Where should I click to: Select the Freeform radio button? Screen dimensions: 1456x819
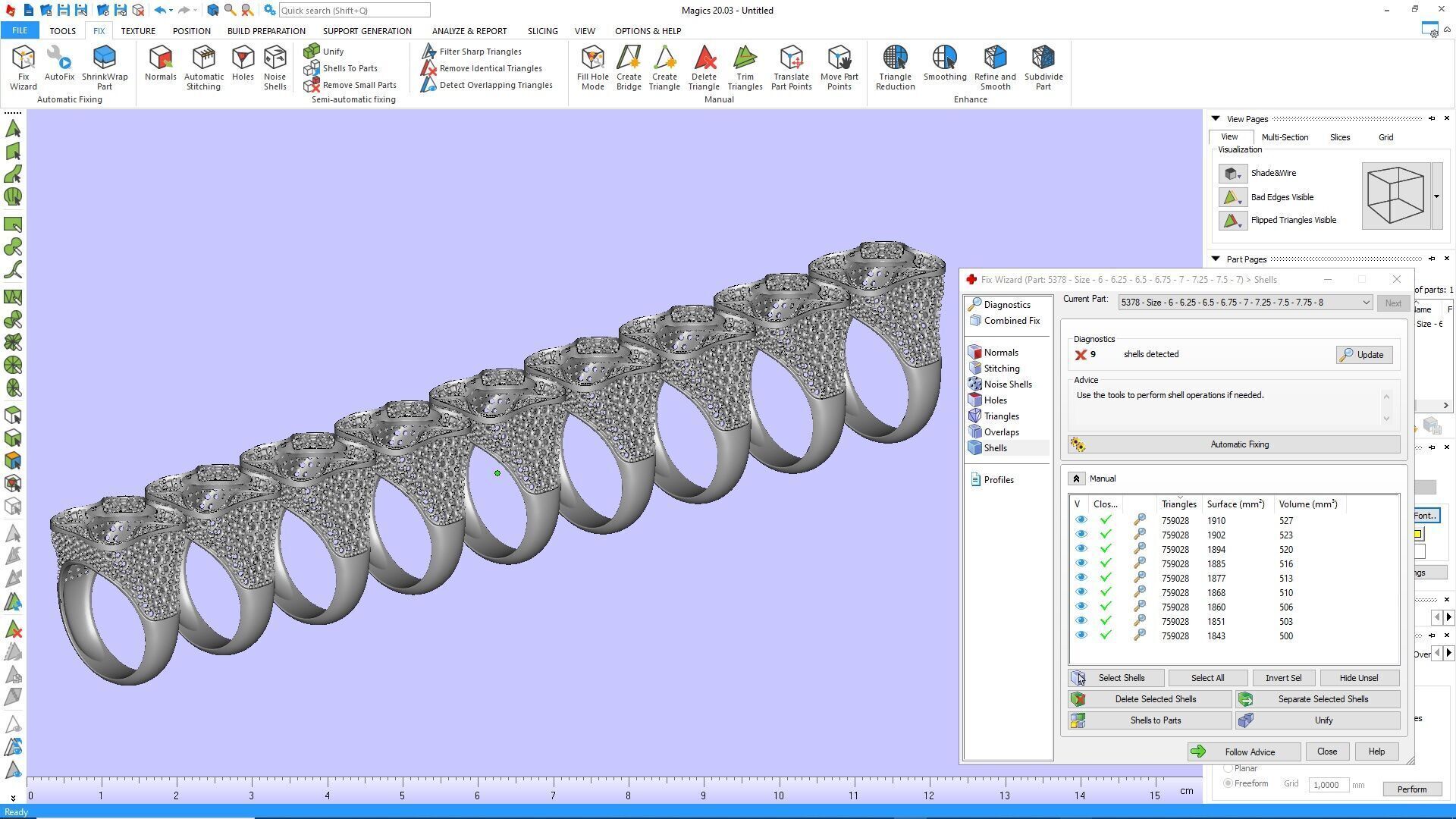point(1228,784)
